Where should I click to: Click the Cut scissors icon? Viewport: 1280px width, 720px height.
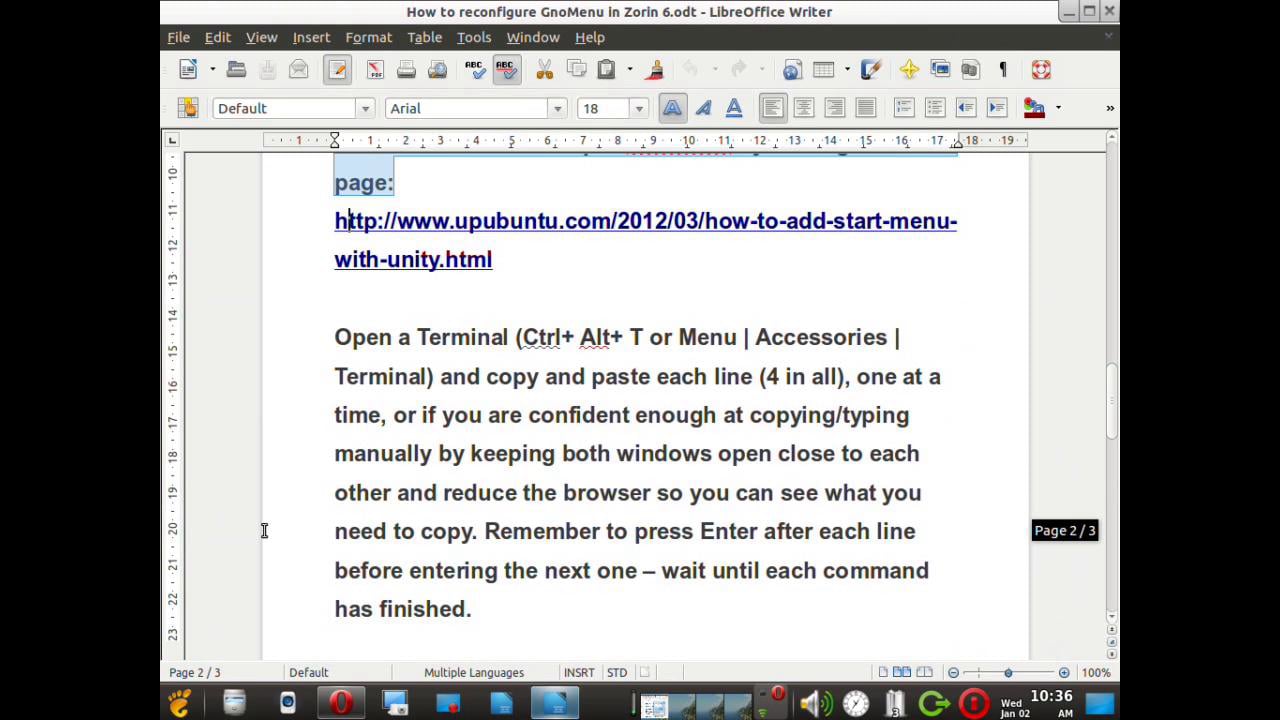544,69
